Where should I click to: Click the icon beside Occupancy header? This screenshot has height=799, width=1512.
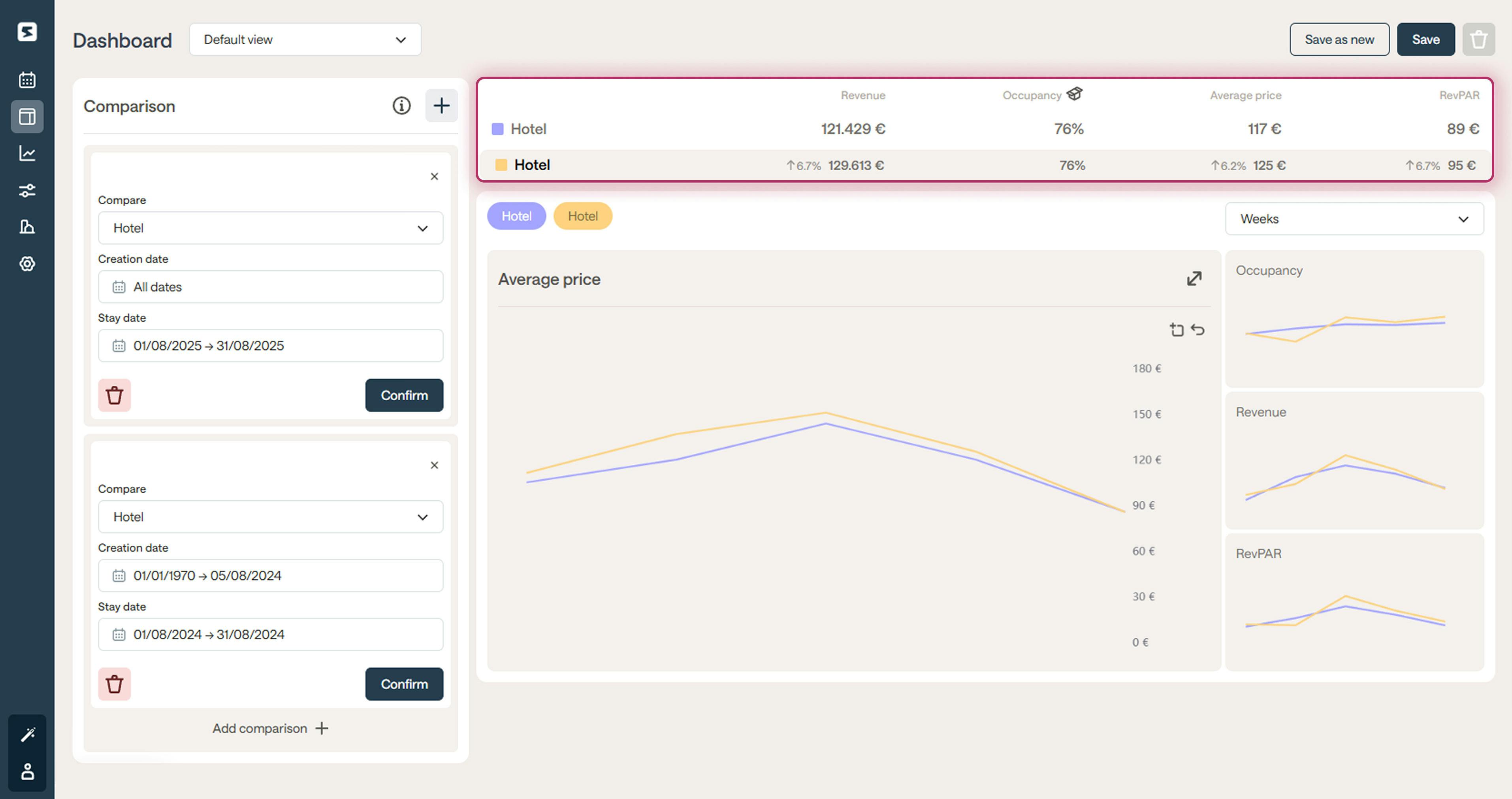coord(1075,94)
